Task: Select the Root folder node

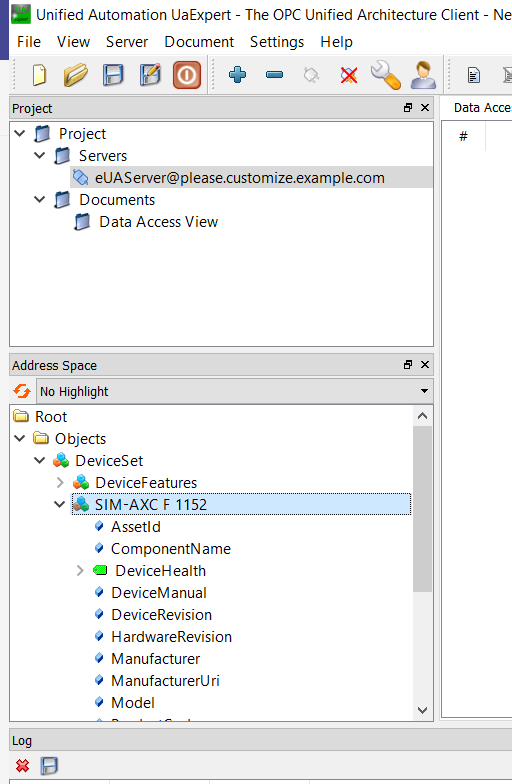Action: [51, 416]
